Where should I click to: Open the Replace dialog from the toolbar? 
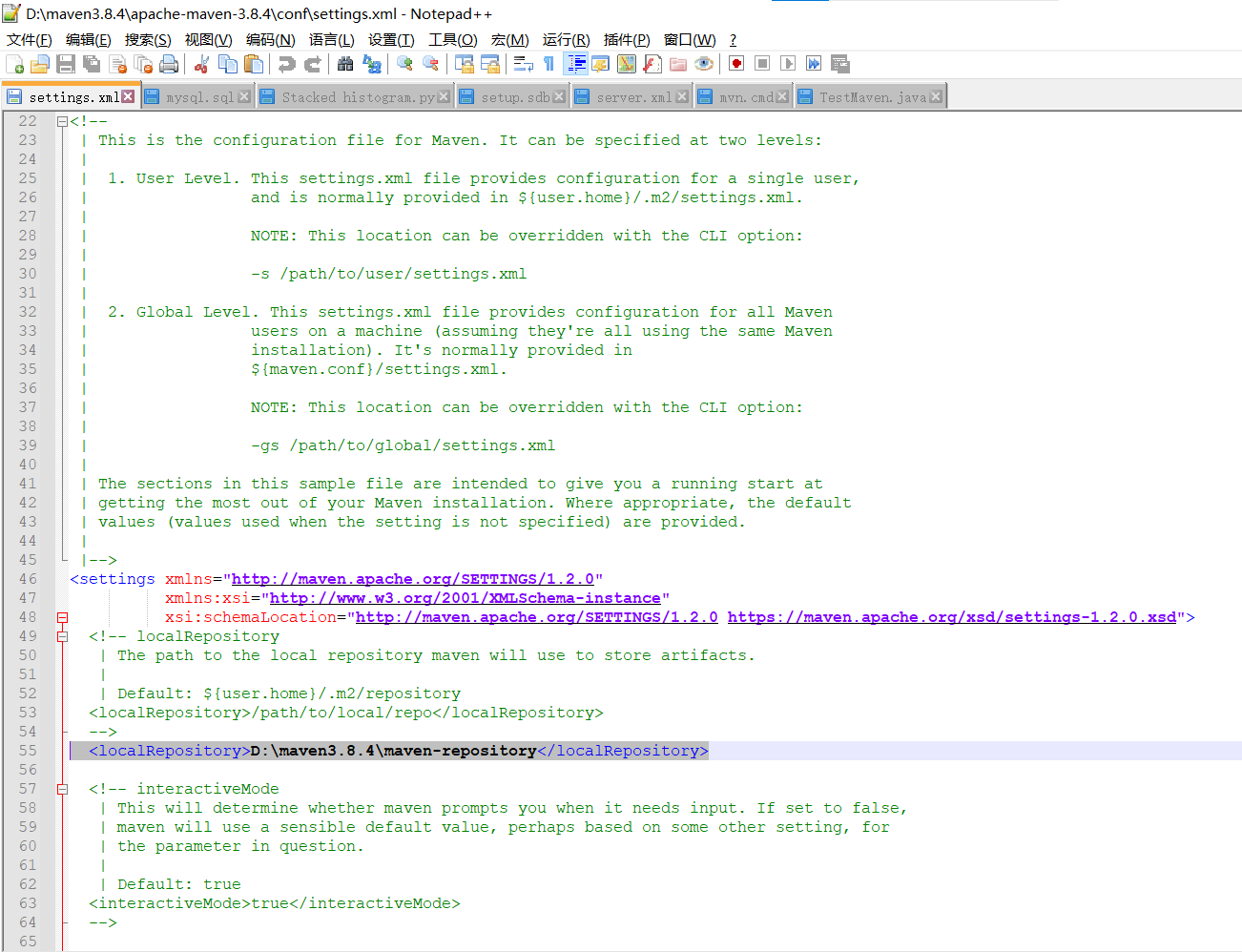[x=372, y=64]
